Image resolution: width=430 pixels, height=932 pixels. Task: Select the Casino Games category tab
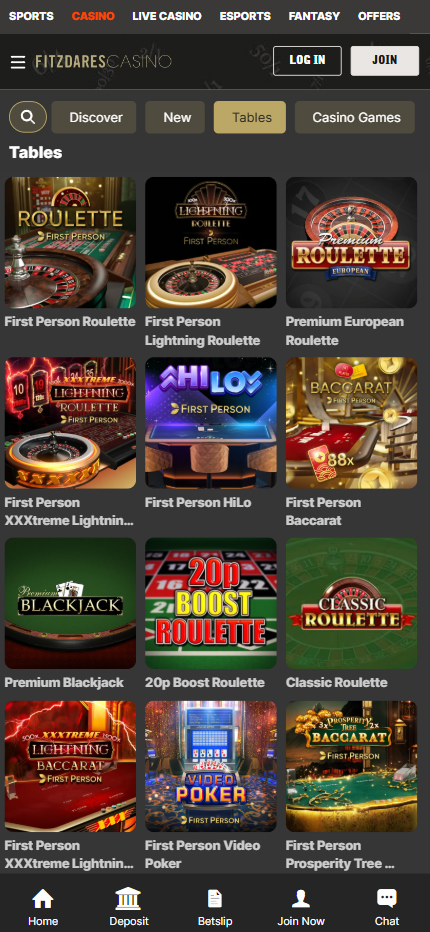[x=354, y=117]
